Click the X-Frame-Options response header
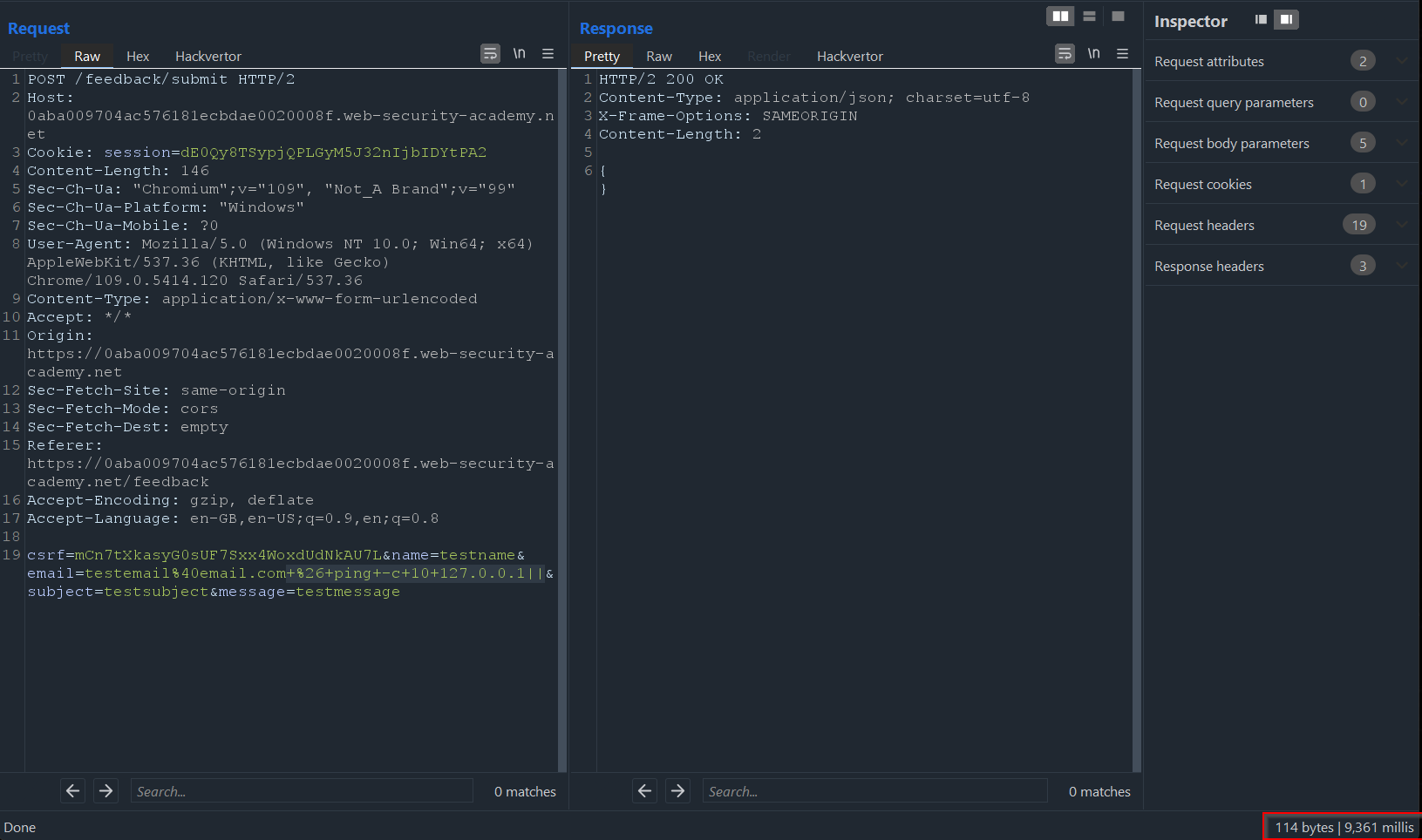This screenshot has width=1422, height=840. click(728, 116)
